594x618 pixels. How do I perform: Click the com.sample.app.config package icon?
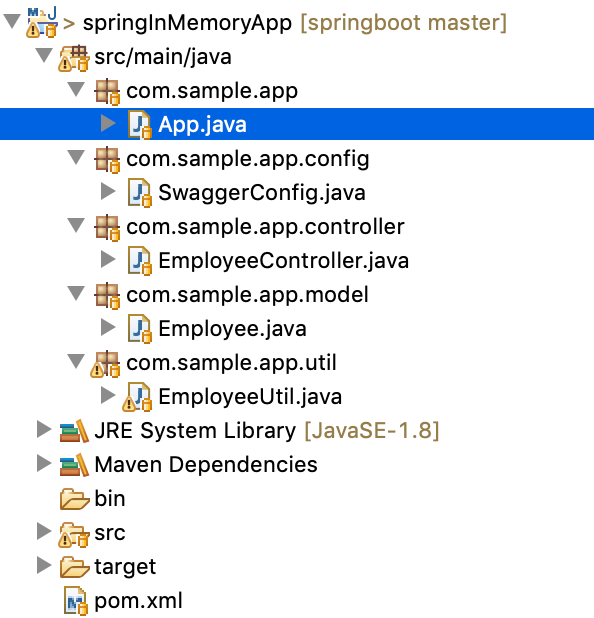tap(107, 160)
